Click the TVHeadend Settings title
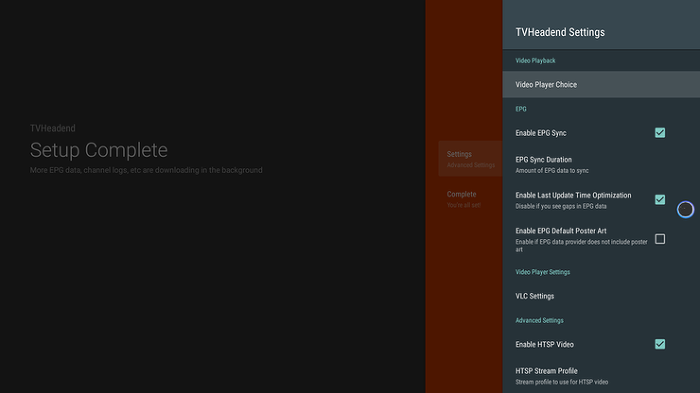Screen dimensions: 700x393 (560, 32)
